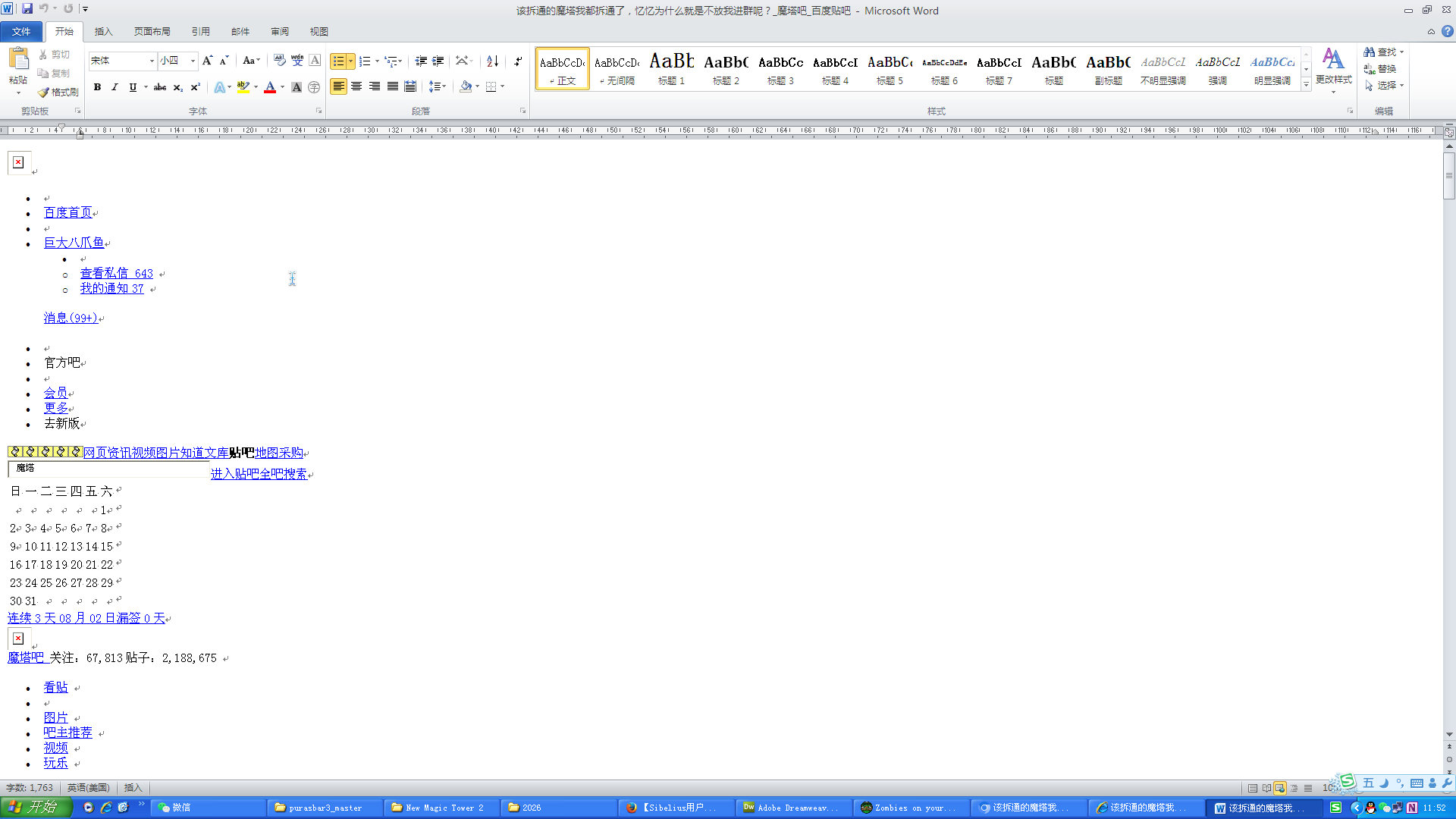This screenshot has width=1456, height=819.
Task: Switch to the 页面布局 tab
Action: coord(152,32)
